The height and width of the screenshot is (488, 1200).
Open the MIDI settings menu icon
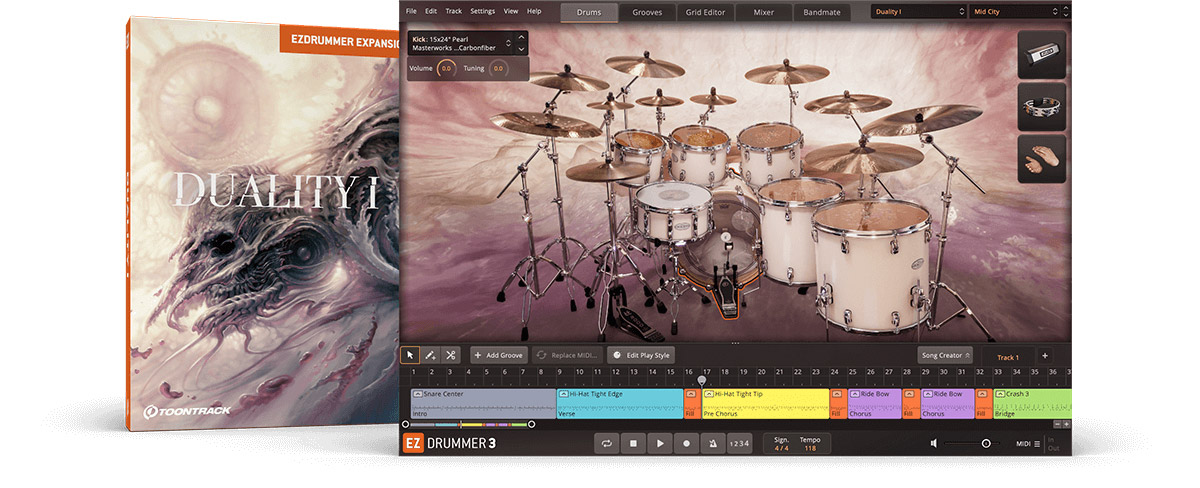[1037, 443]
